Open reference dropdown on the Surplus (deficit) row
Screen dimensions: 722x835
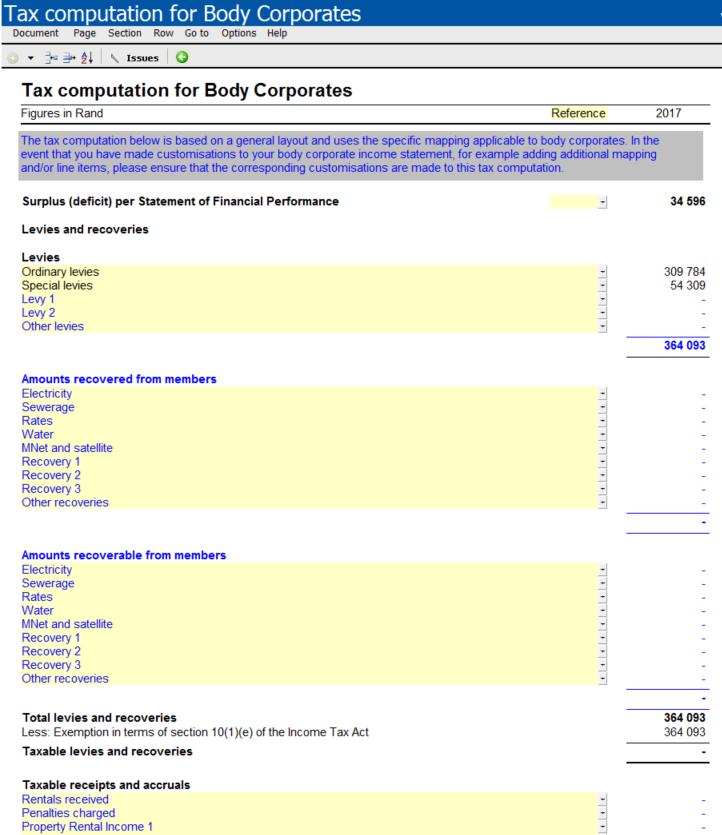click(602, 202)
